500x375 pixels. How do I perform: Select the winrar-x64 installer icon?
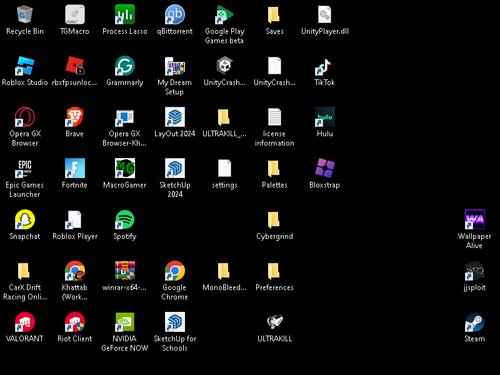tap(125, 271)
